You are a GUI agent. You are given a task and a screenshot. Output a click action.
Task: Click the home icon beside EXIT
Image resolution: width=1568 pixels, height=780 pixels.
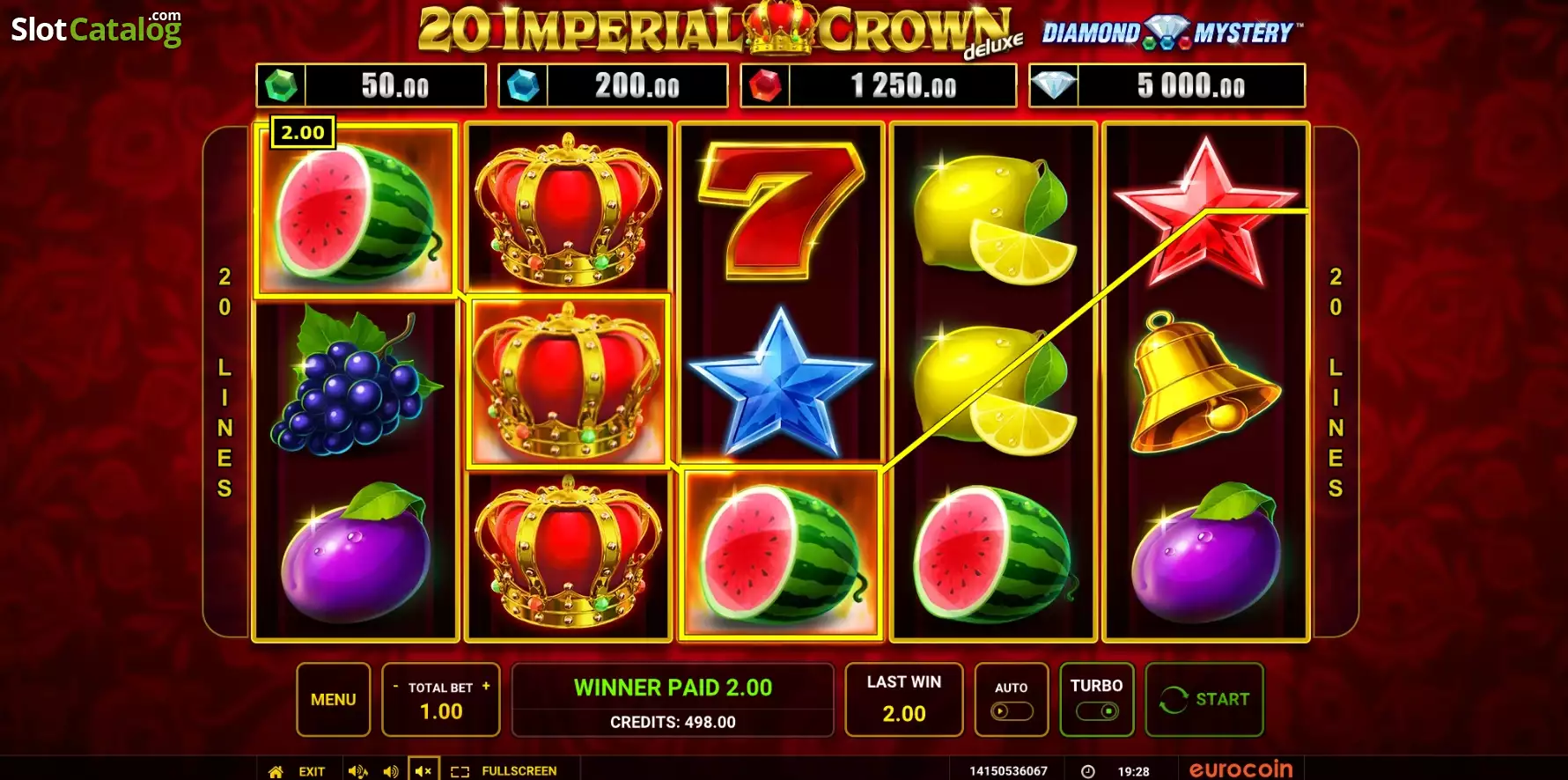(x=276, y=771)
